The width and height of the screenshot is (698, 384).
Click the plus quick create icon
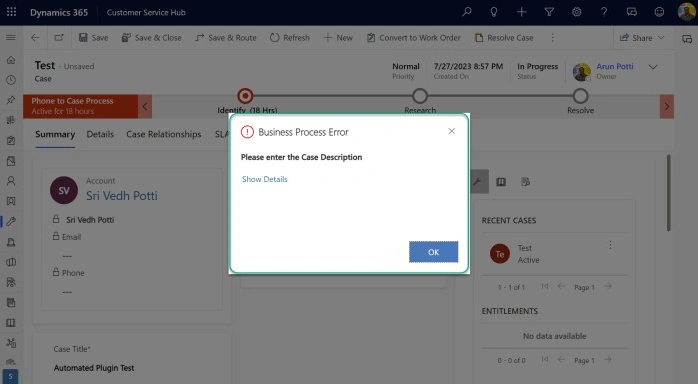521,12
